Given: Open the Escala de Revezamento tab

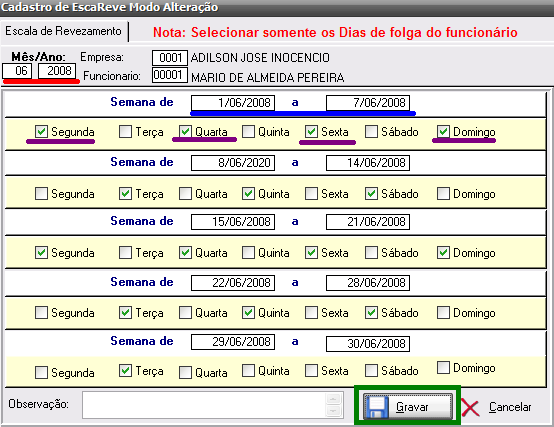Looking at the screenshot, I should [x=64, y=31].
